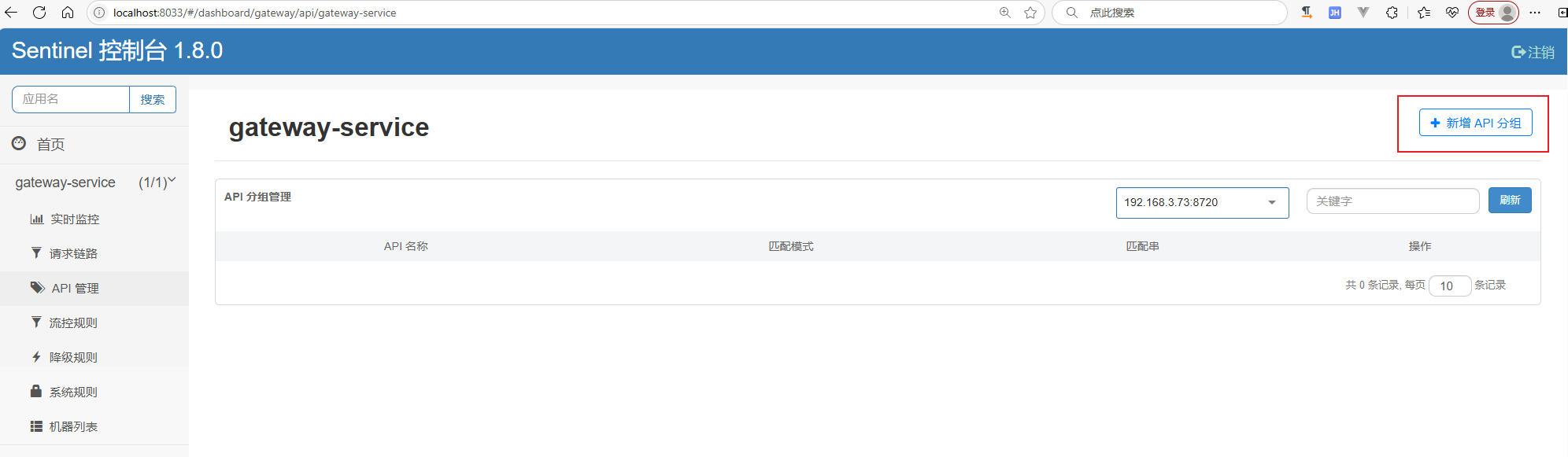Screen dimensions: 1568x457
Task: Click 新增 API 分组 button
Action: (1476, 123)
